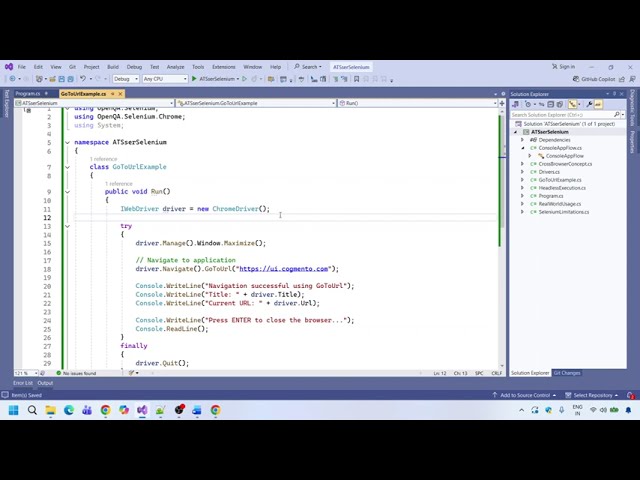Open Visual Studio from the taskbar

pyautogui.click(x=142, y=410)
